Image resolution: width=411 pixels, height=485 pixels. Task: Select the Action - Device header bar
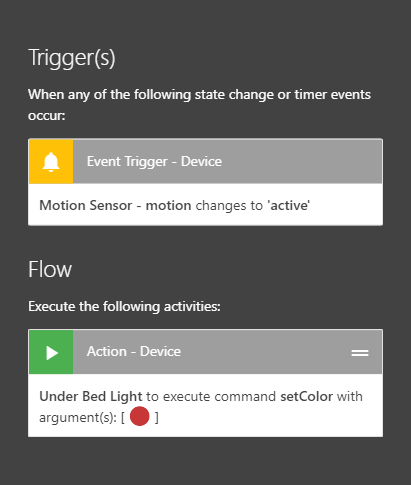[205, 352]
